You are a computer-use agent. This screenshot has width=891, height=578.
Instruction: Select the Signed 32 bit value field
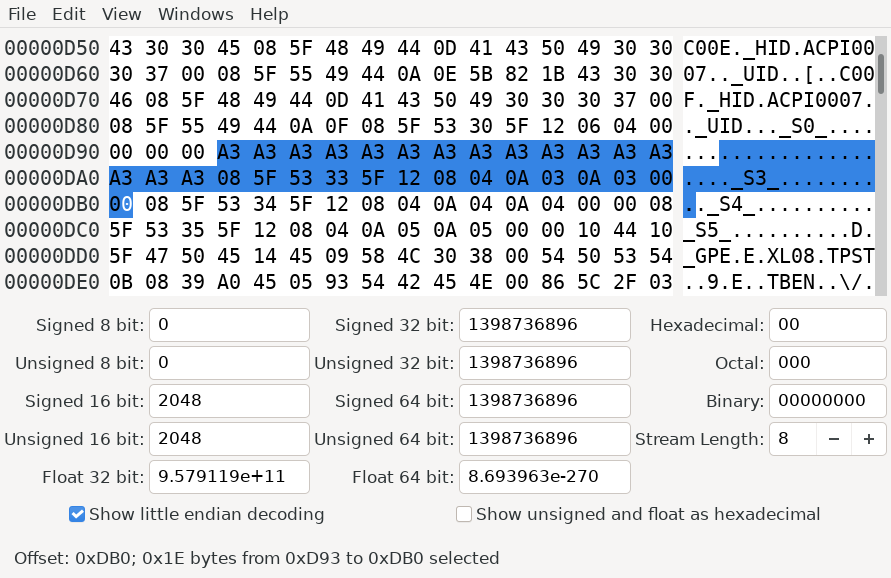pos(544,324)
